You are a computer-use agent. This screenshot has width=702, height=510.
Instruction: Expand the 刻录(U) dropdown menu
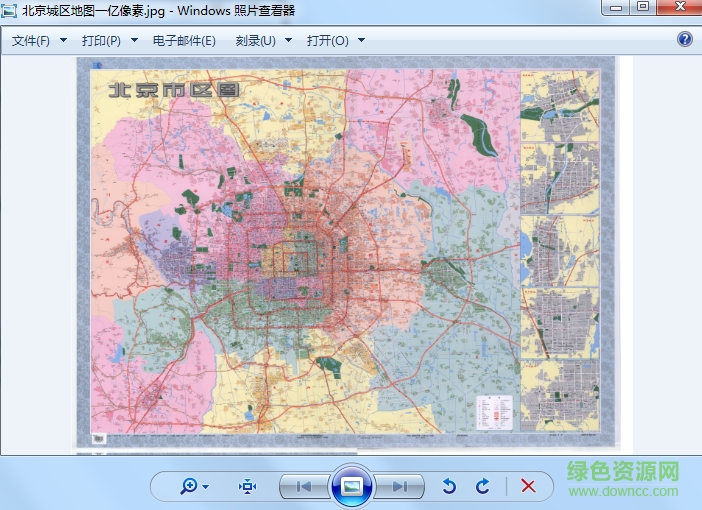pyautogui.click(x=264, y=41)
